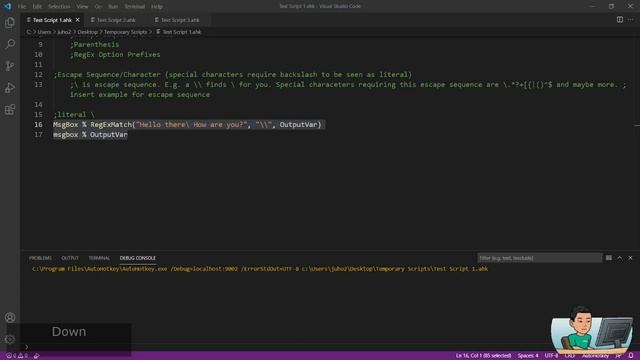Open the Manage gear icon

point(10,339)
